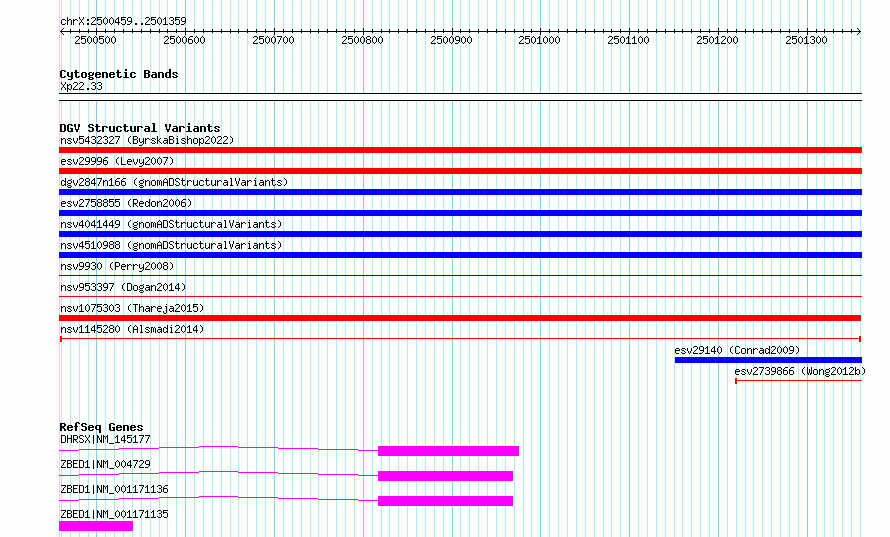Image resolution: width=890 pixels, height=537 pixels.
Task: Open variant esv29996 (Levy2007) label
Action: tap(117, 161)
